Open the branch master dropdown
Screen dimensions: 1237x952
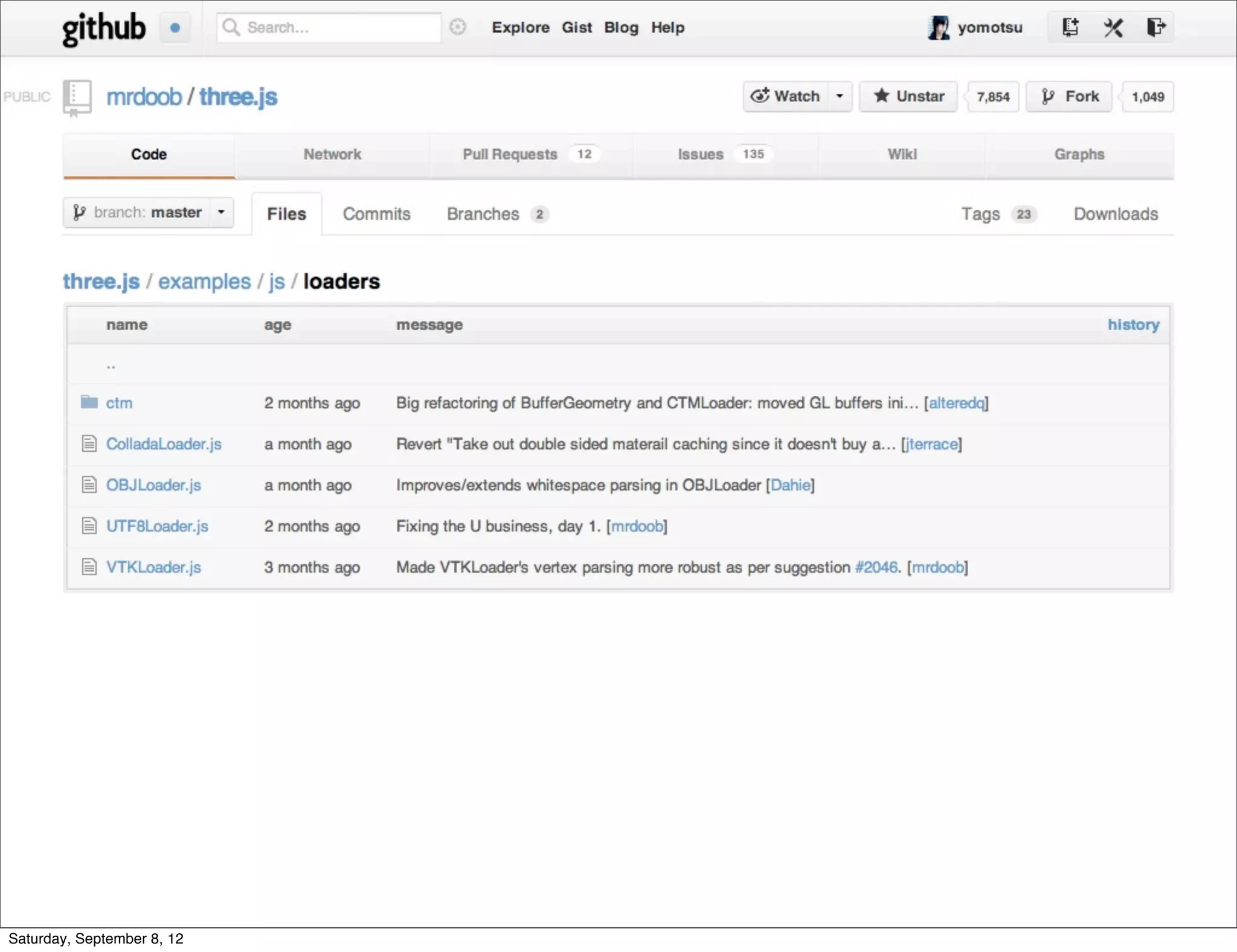pos(149,213)
